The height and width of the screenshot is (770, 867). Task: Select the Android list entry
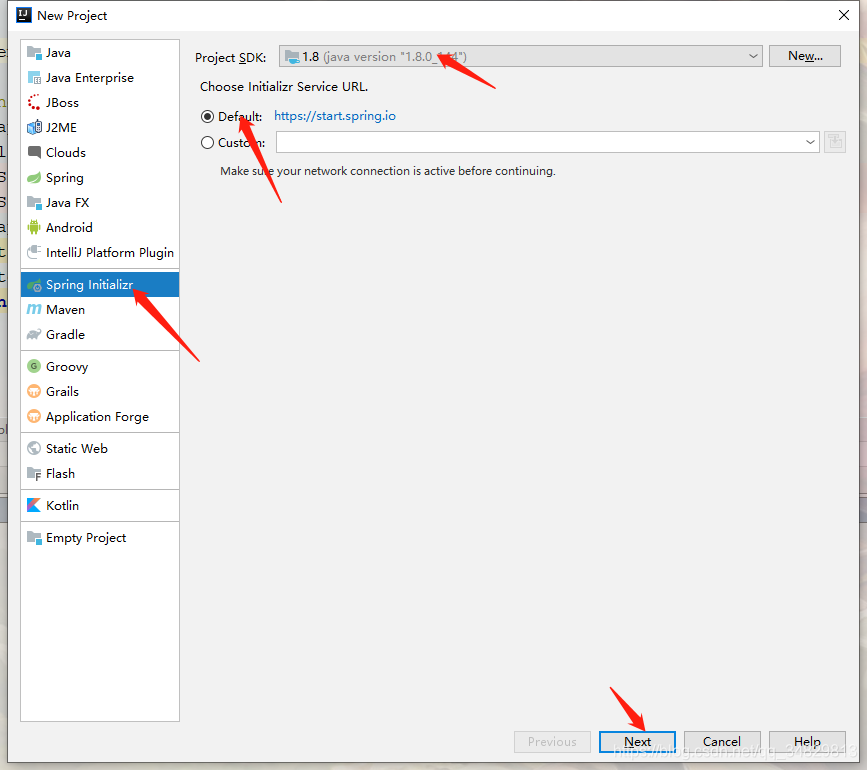point(100,227)
